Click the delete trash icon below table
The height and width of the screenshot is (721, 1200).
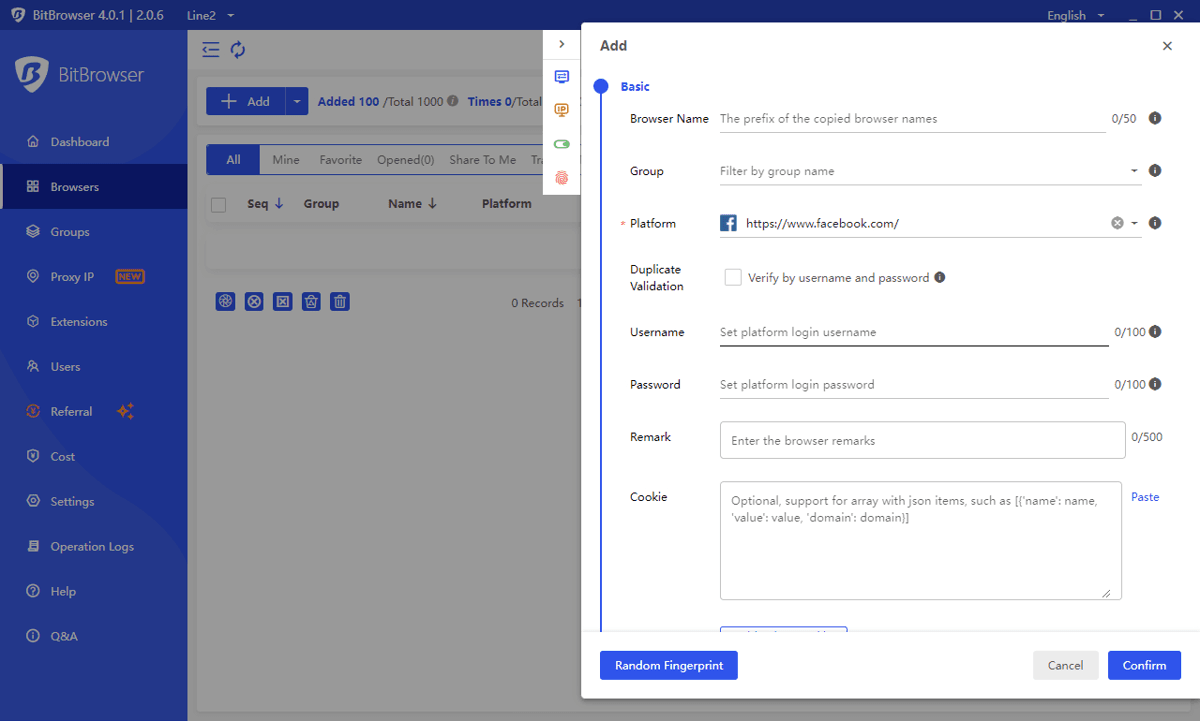pyautogui.click(x=340, y=301)
